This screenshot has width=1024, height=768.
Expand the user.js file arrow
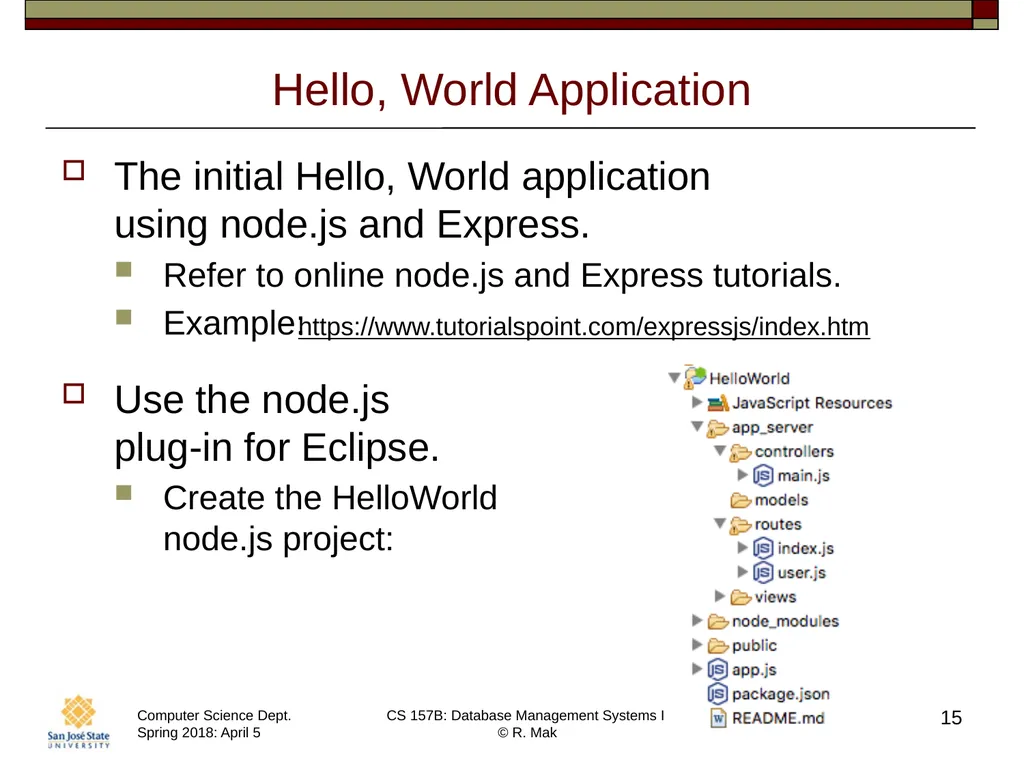743,571
